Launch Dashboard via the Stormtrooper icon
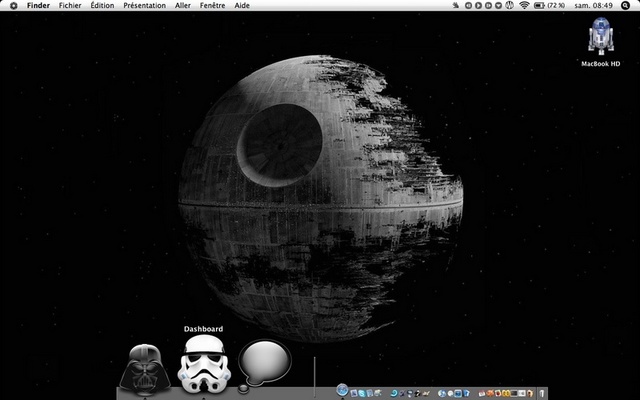This screenshot has width=640, height=400. pos(203,367)
